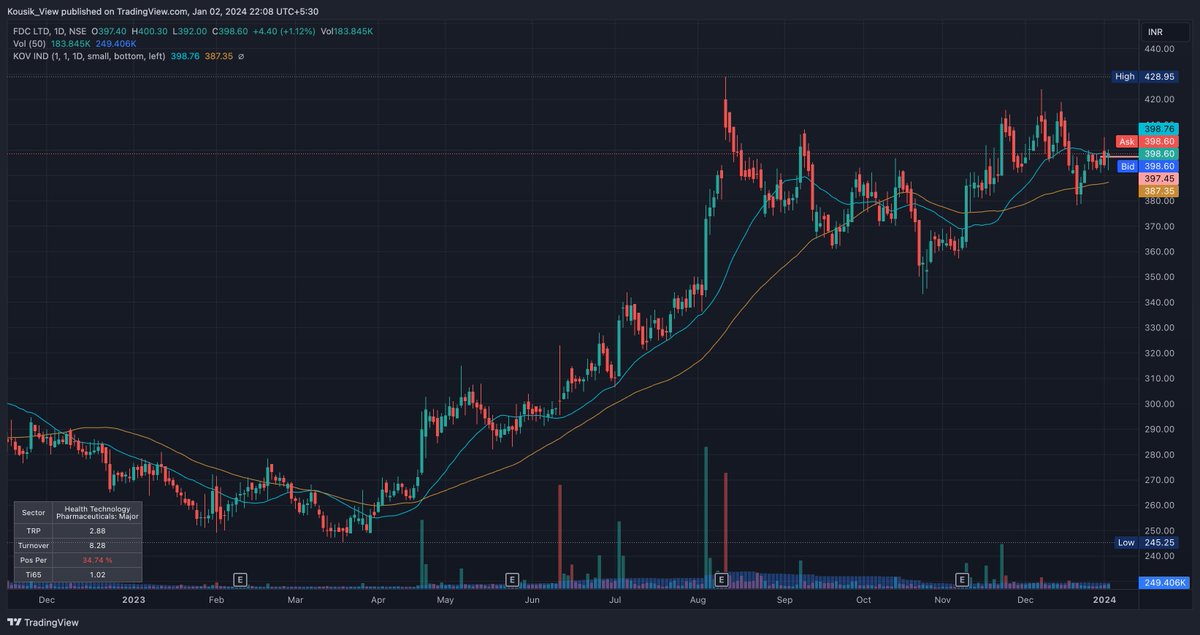Click the 350.00 price axis label
Image resolution: width=1200 pixels, height=635 pixels.
[x=1160, y=277]
